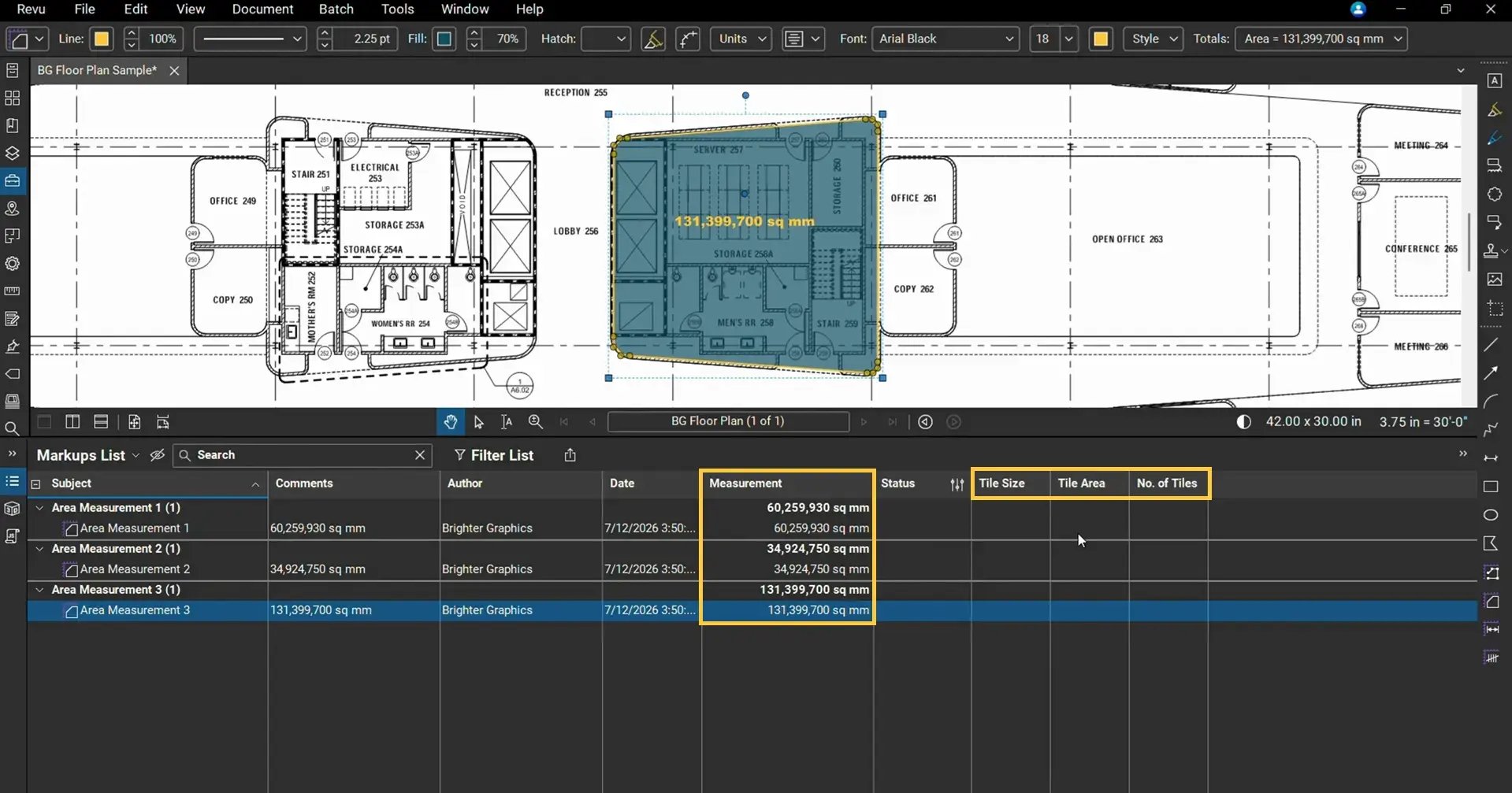
Task: Click the Line color swatch
Action: click(x=102, y=39)
